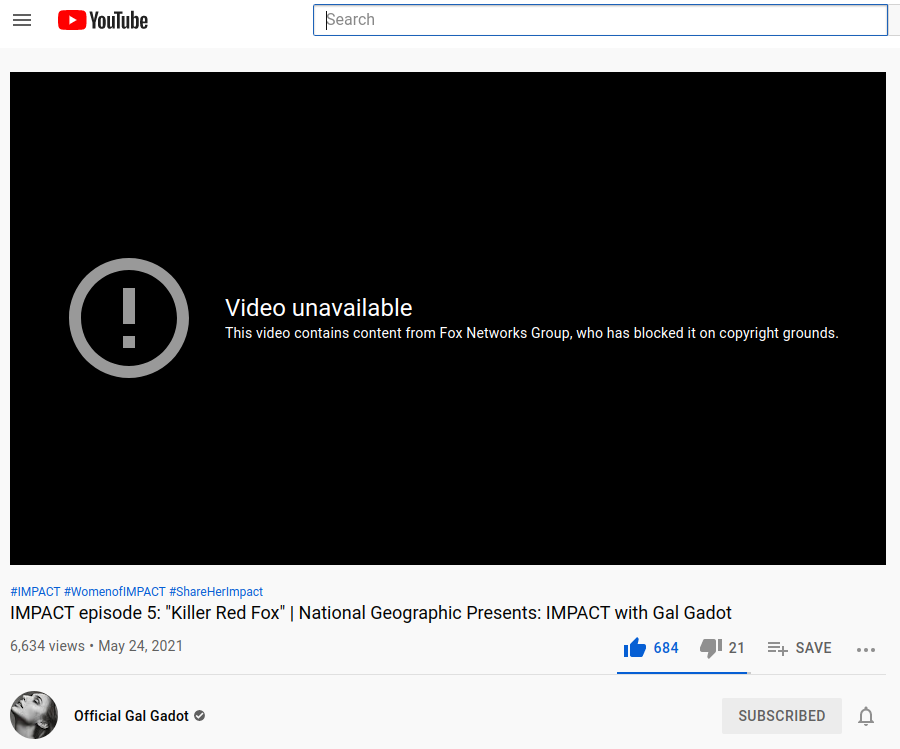Click the 'Video unavailable' heading
Screen dimensions: 900x749
[x=319, y=308]
